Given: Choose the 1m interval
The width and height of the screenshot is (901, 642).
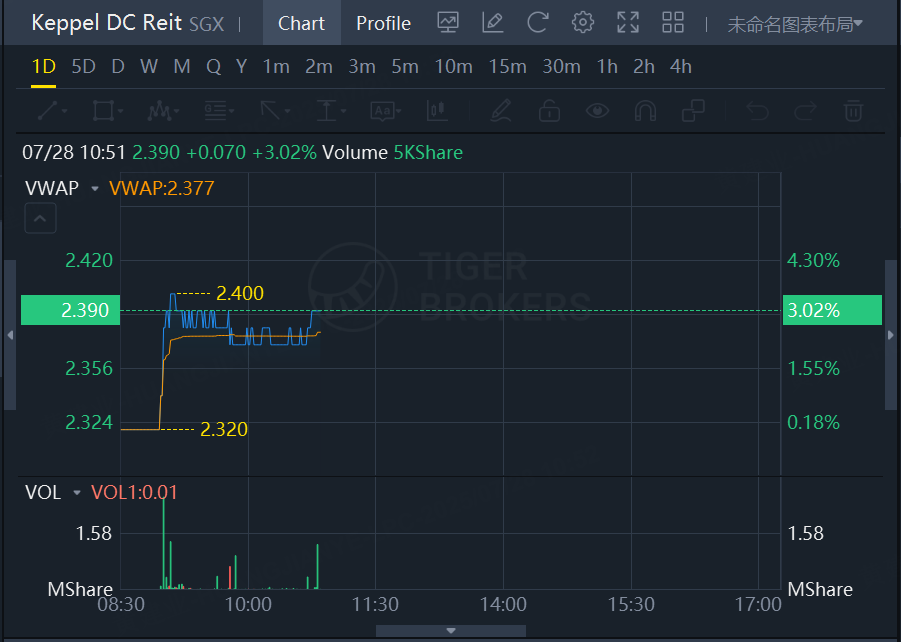Looking at the screenshot, I should tap(276, 67).
